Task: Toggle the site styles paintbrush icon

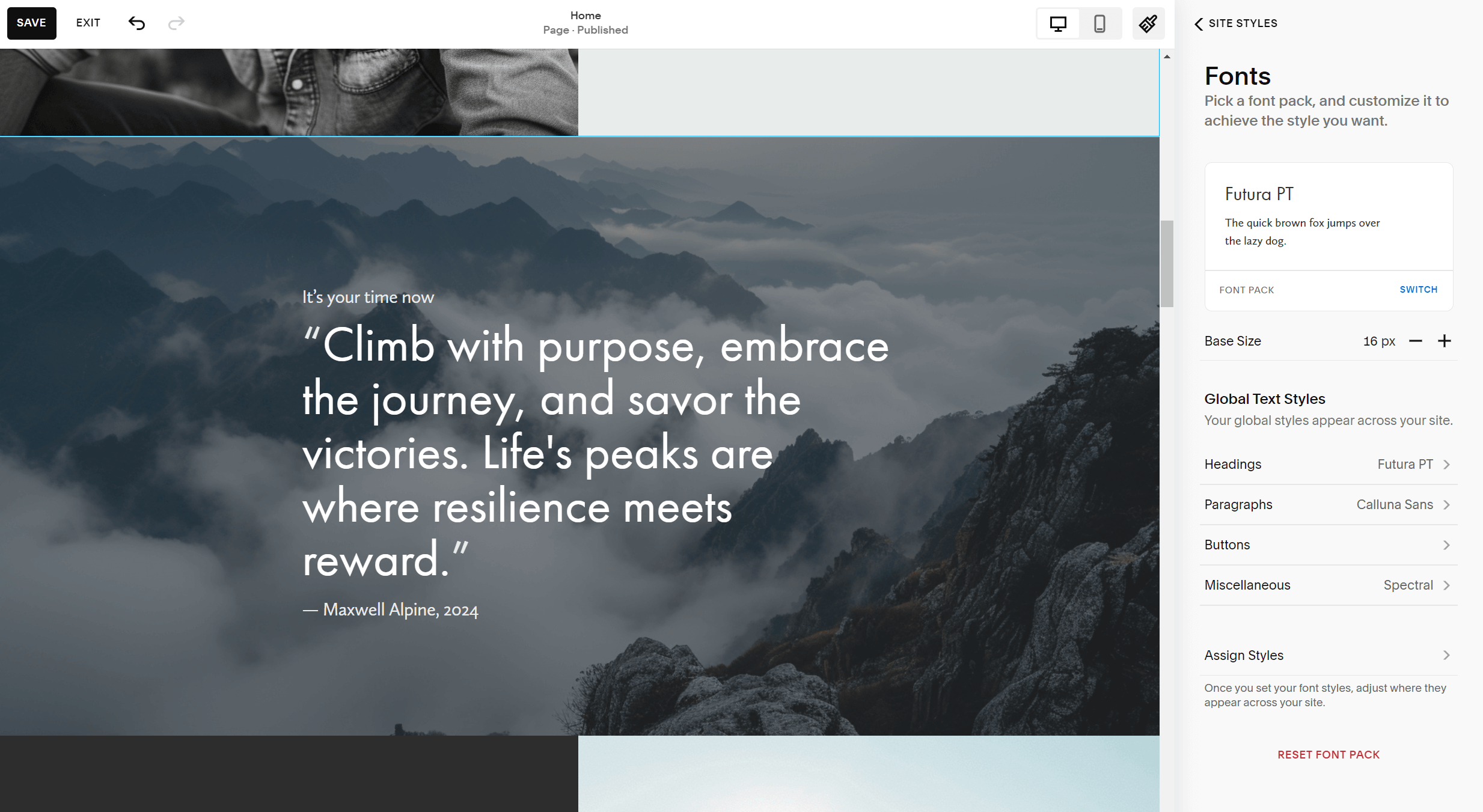Action: click(1148, 23)
